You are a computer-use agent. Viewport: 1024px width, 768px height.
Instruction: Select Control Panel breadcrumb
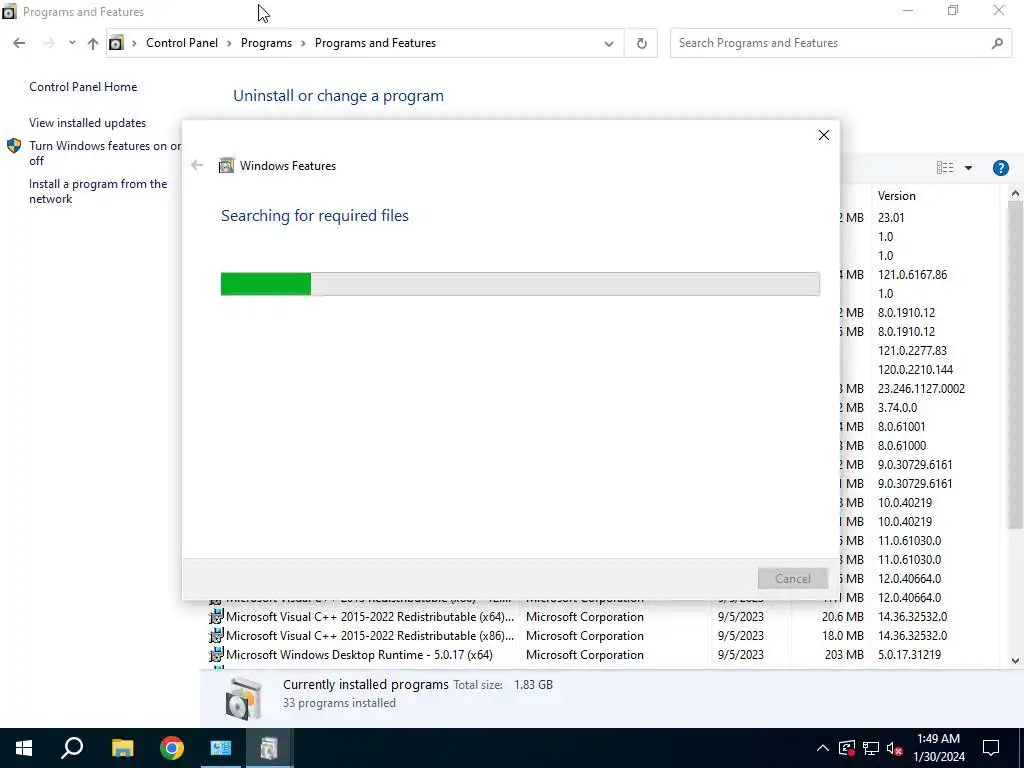pyautogui.click(x=182, y=43)
